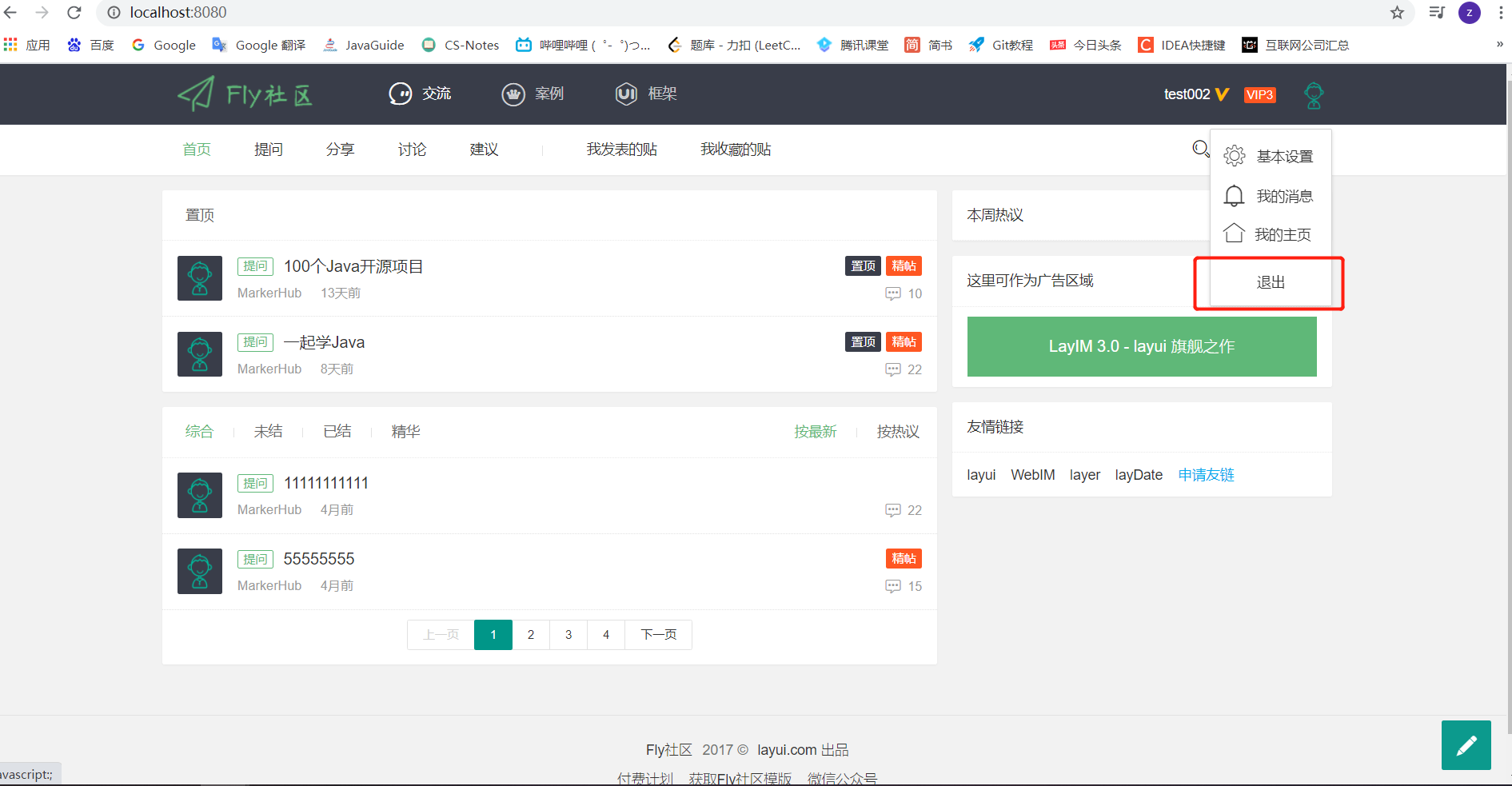The height and width of the screenshot is (786, 1512).
Task: Click the 申请友链 link
Action: 1206,474
